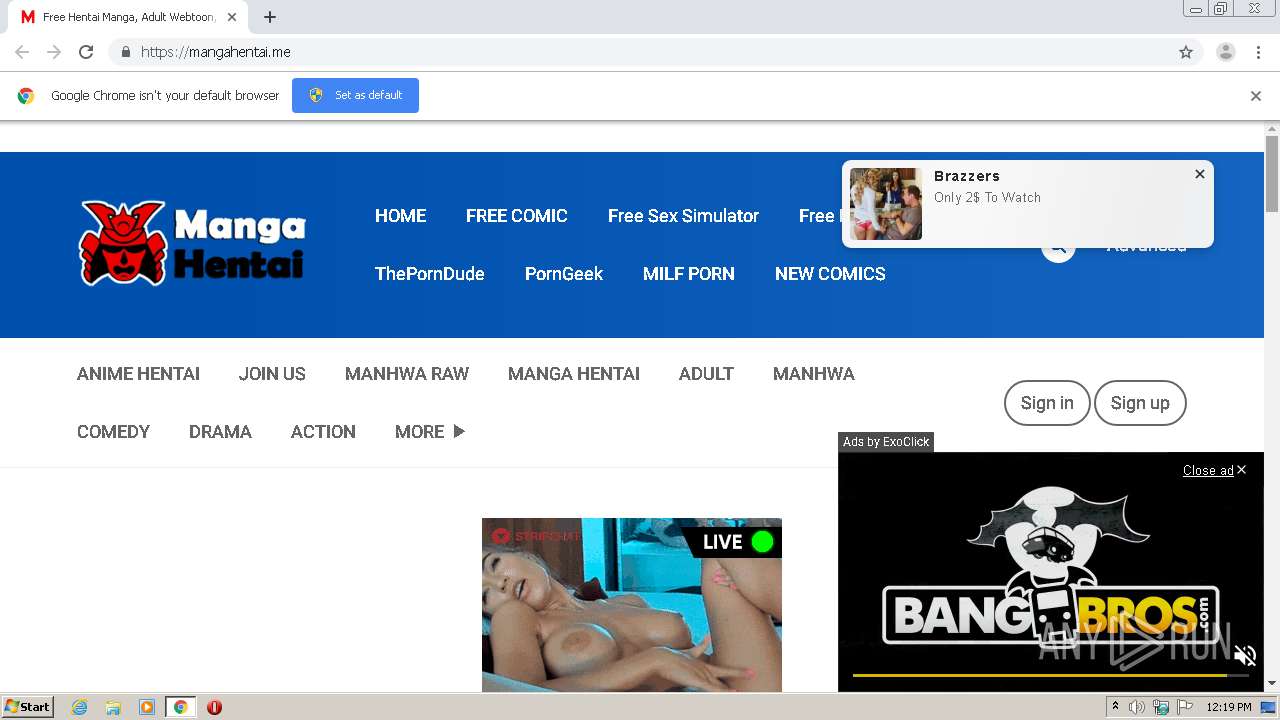Close the current browser tab
Image resolution: width=1280 pixels, height=720 pixels.
pyautogui.click(x=232, y=17)
